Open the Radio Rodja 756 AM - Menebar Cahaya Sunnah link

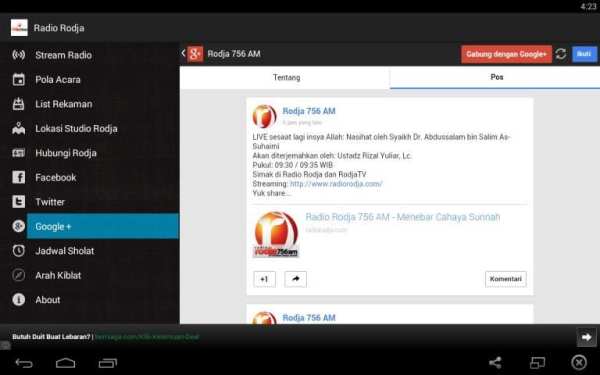[x=403, y=217]
